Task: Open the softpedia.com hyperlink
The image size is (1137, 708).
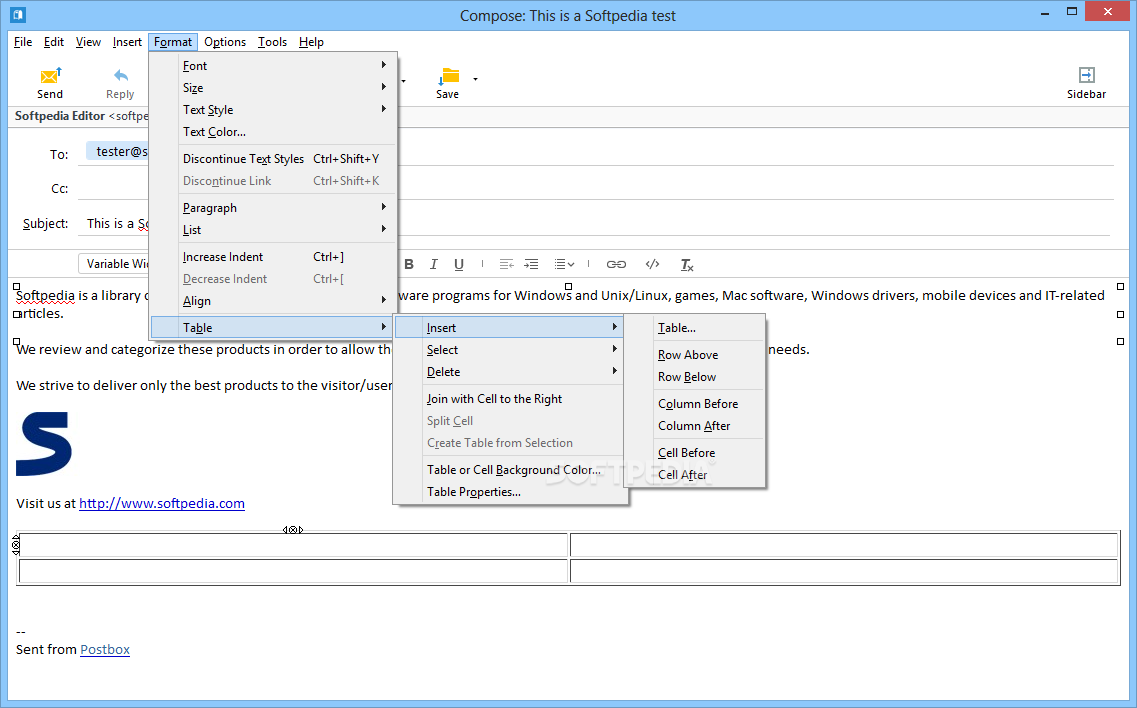Action: click(162, 503)
